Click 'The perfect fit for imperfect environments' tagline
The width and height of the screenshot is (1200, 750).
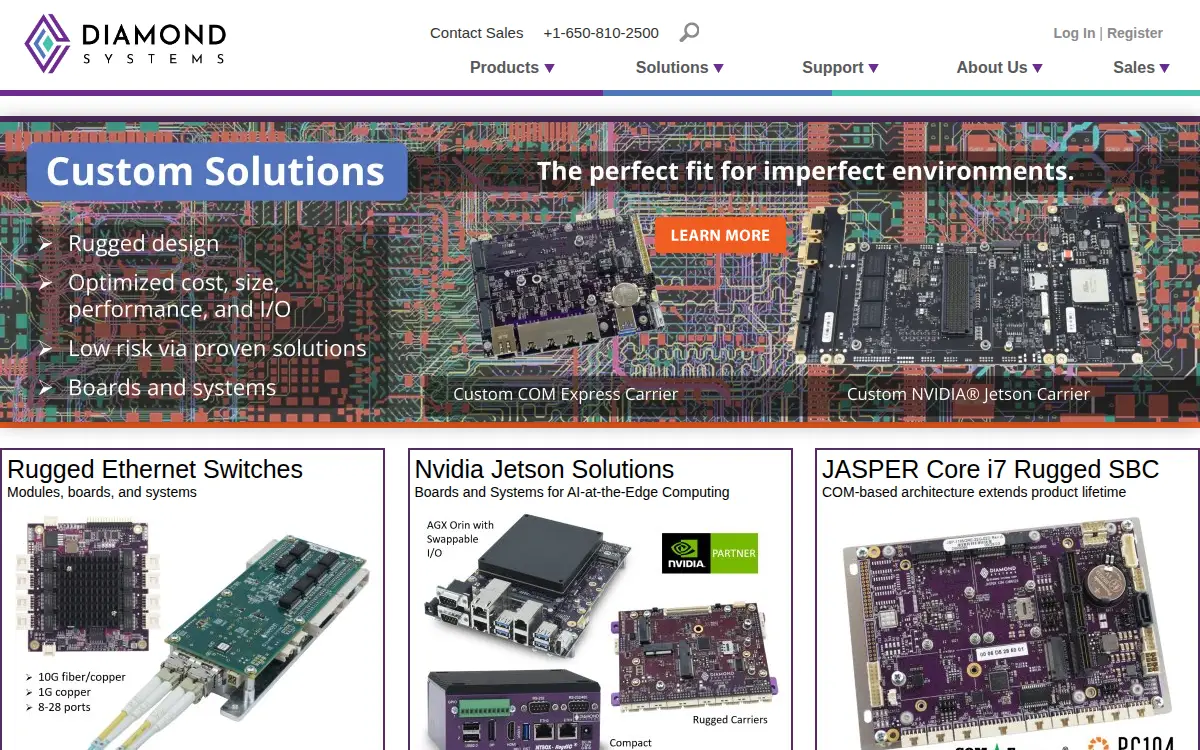click(805, 171)
